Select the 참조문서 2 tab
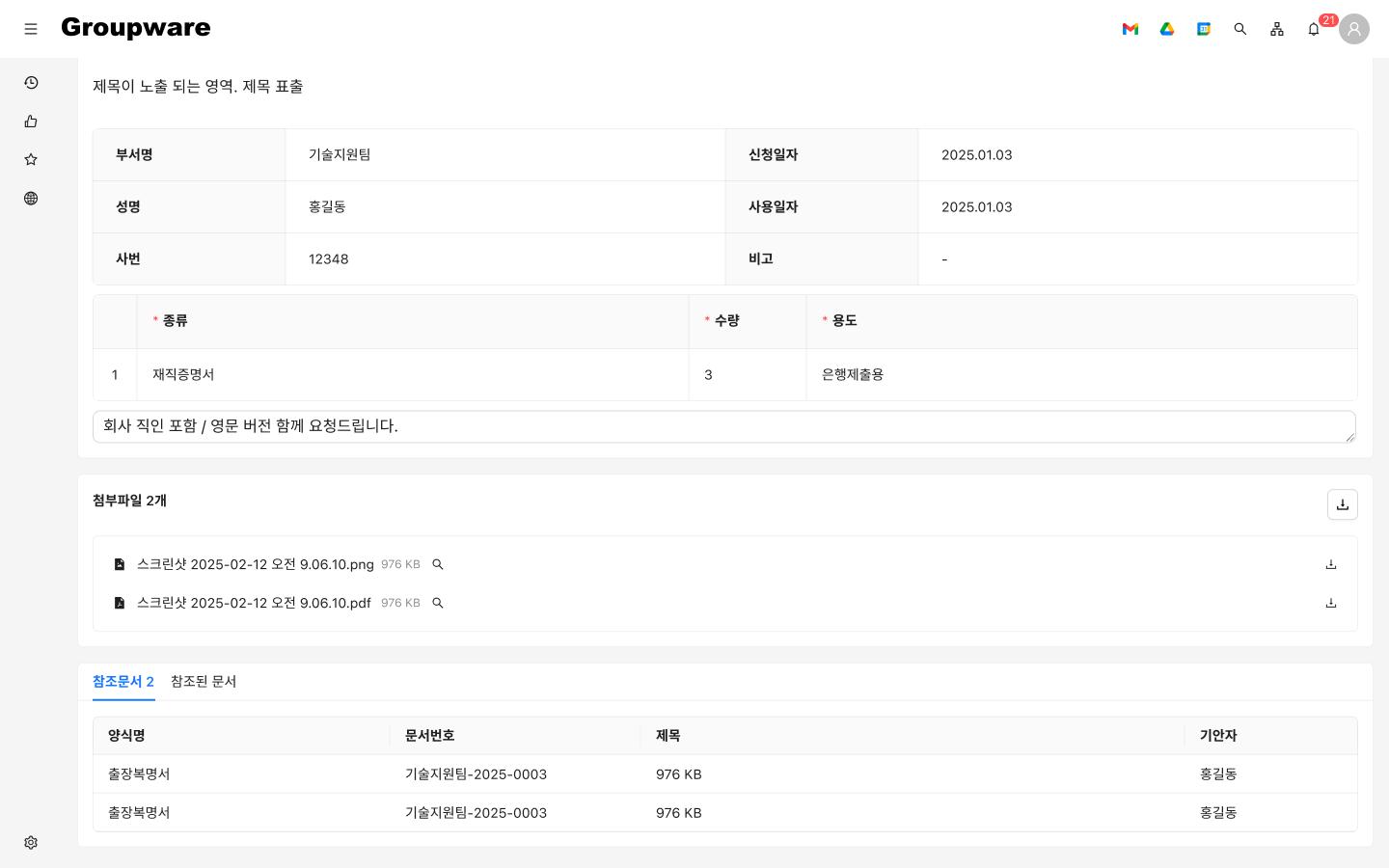Screen dimensions: 1389x868 point(123,682)
